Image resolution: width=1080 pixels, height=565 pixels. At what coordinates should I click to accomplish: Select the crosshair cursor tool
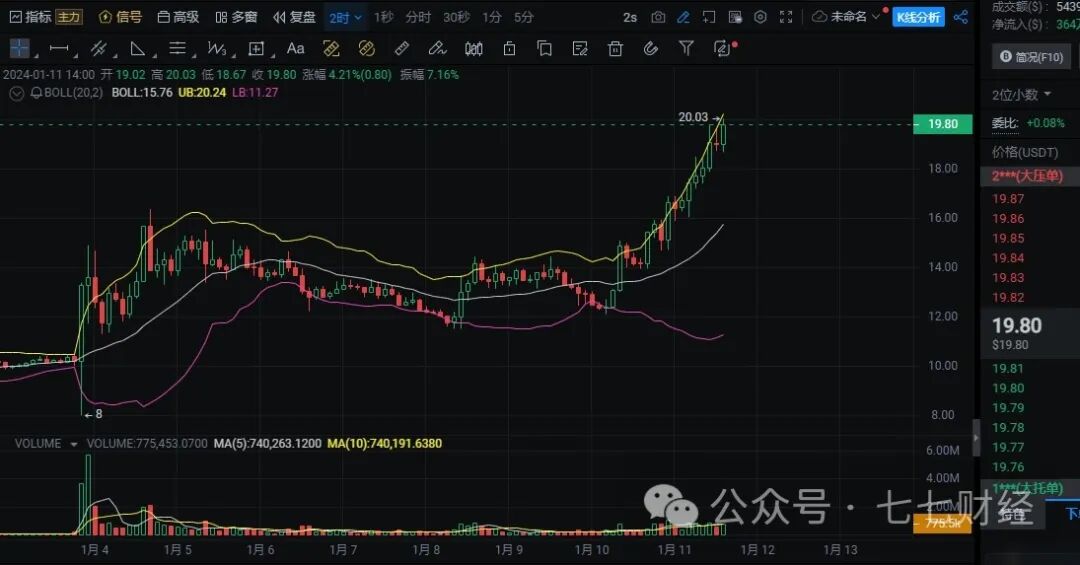click(x=20, y=48)
